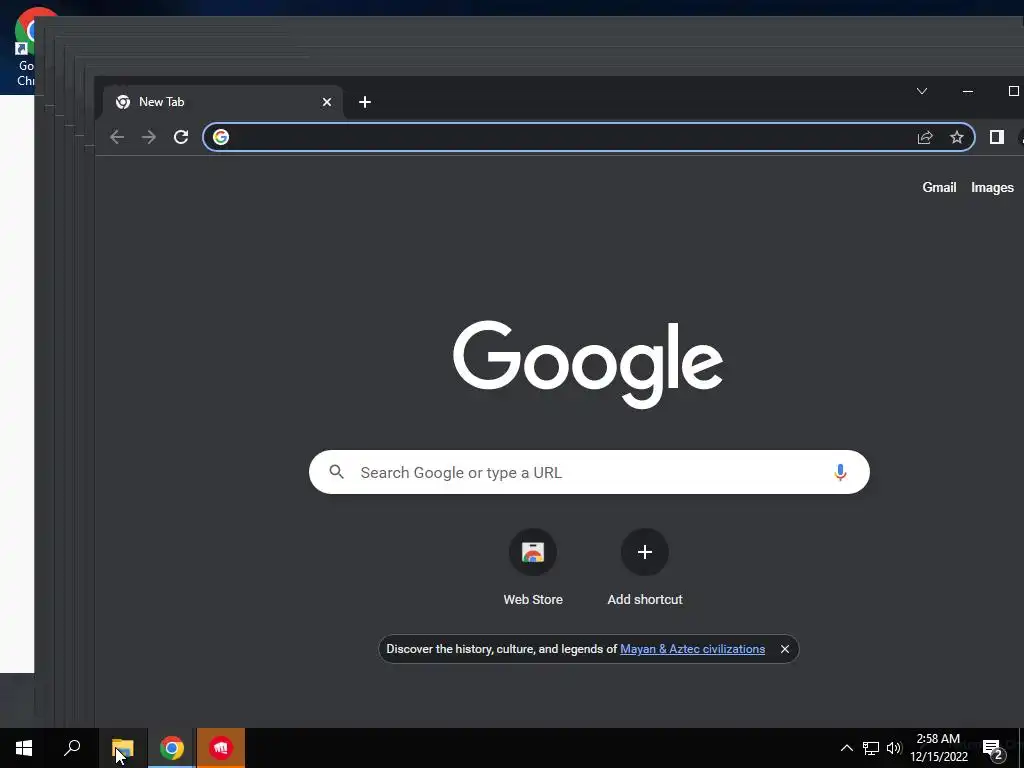Open the Chrome side panel

(997, 137)
